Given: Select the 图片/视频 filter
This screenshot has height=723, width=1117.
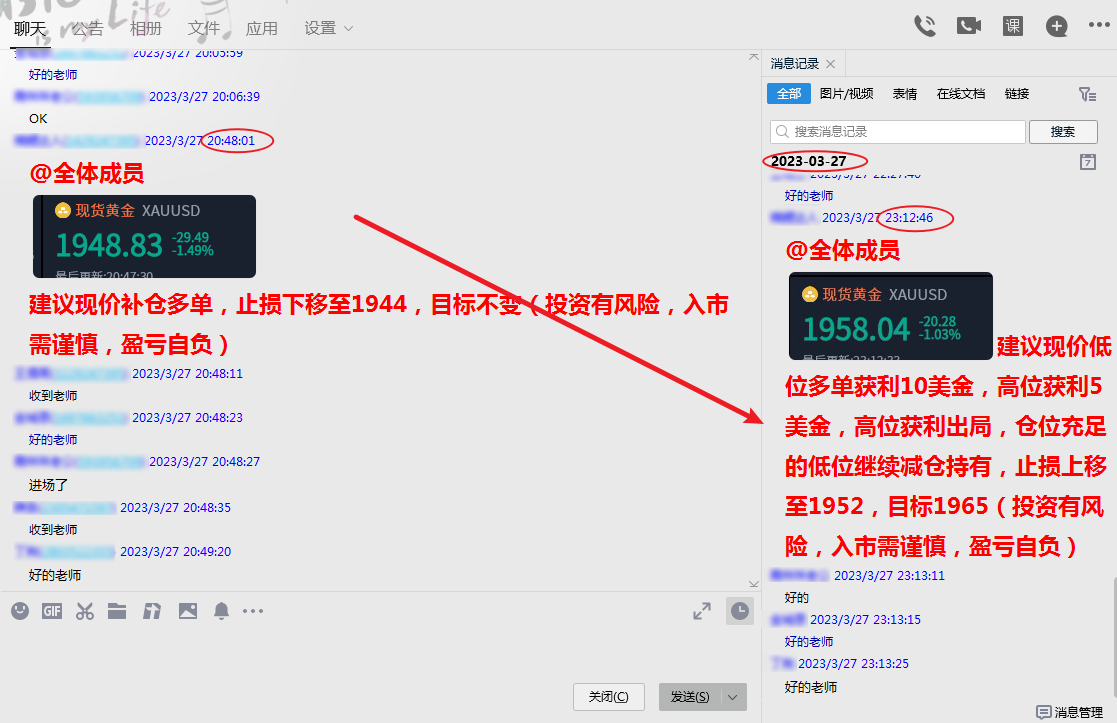Looking at the screenshot, I should [x=846, y=93].
